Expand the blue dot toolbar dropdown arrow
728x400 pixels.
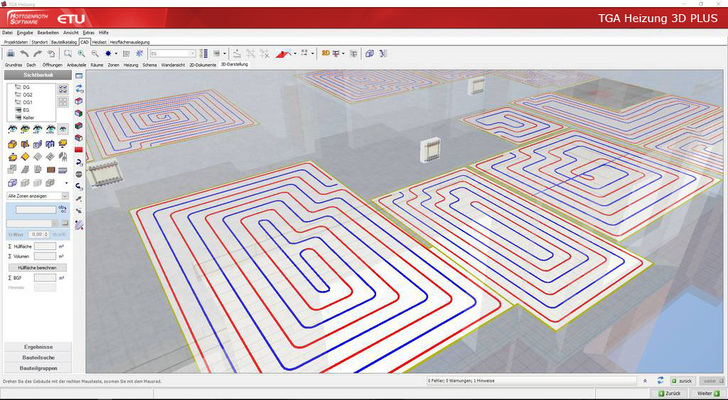coord(116,54)
